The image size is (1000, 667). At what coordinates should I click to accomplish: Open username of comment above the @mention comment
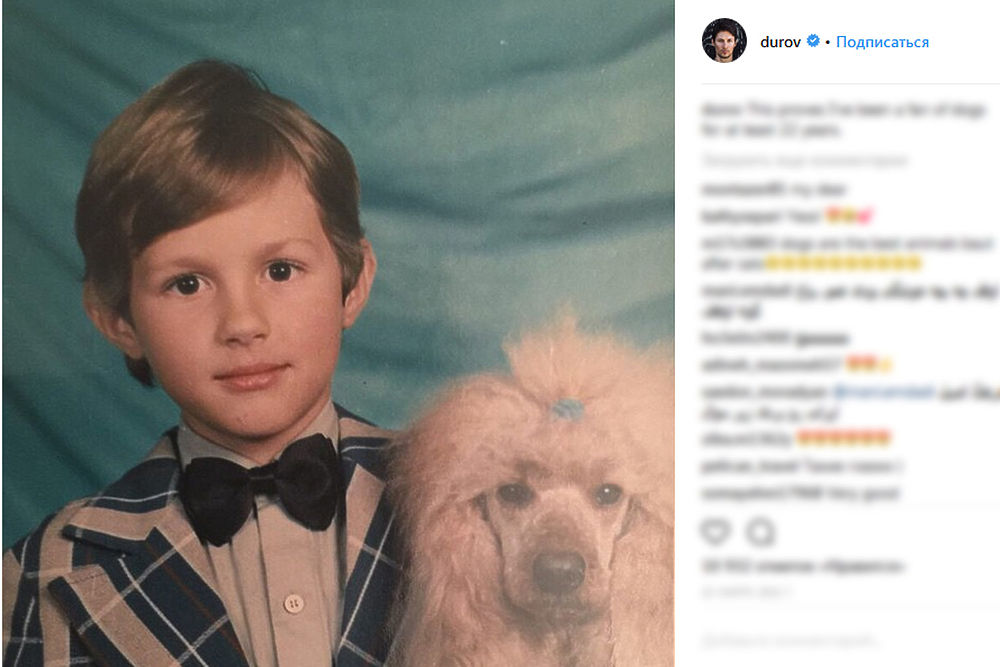[x=771, y=365]
